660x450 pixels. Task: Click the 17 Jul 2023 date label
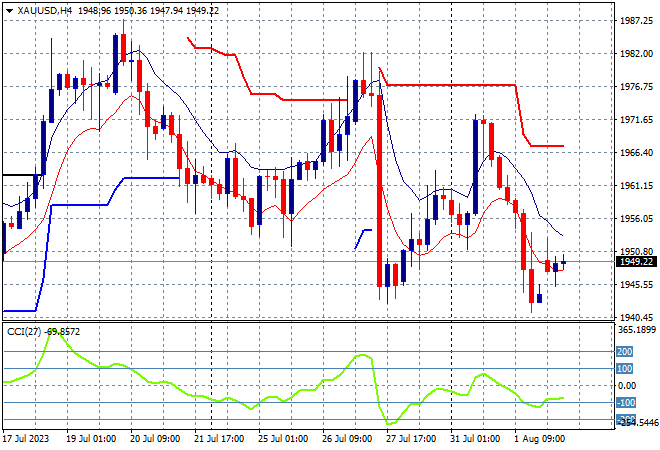click(x=26, y=439)
